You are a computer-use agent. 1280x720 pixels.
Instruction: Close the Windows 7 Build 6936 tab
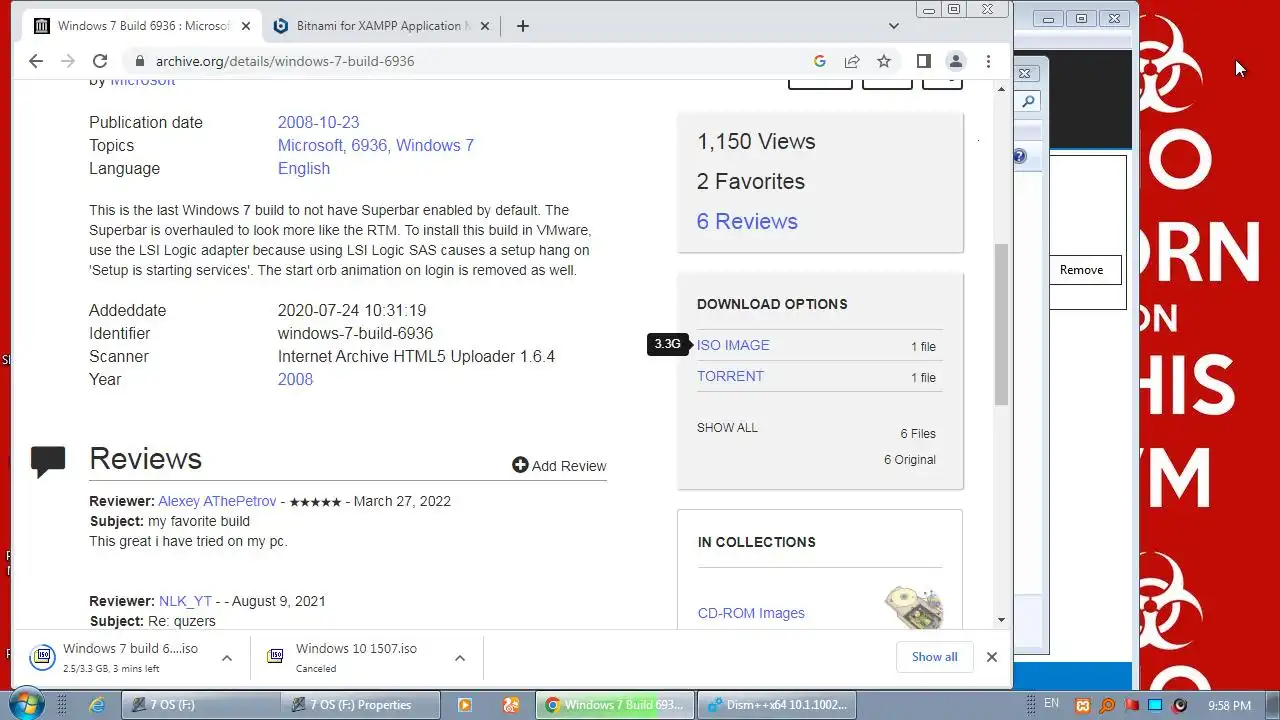[x=245, y=26]
